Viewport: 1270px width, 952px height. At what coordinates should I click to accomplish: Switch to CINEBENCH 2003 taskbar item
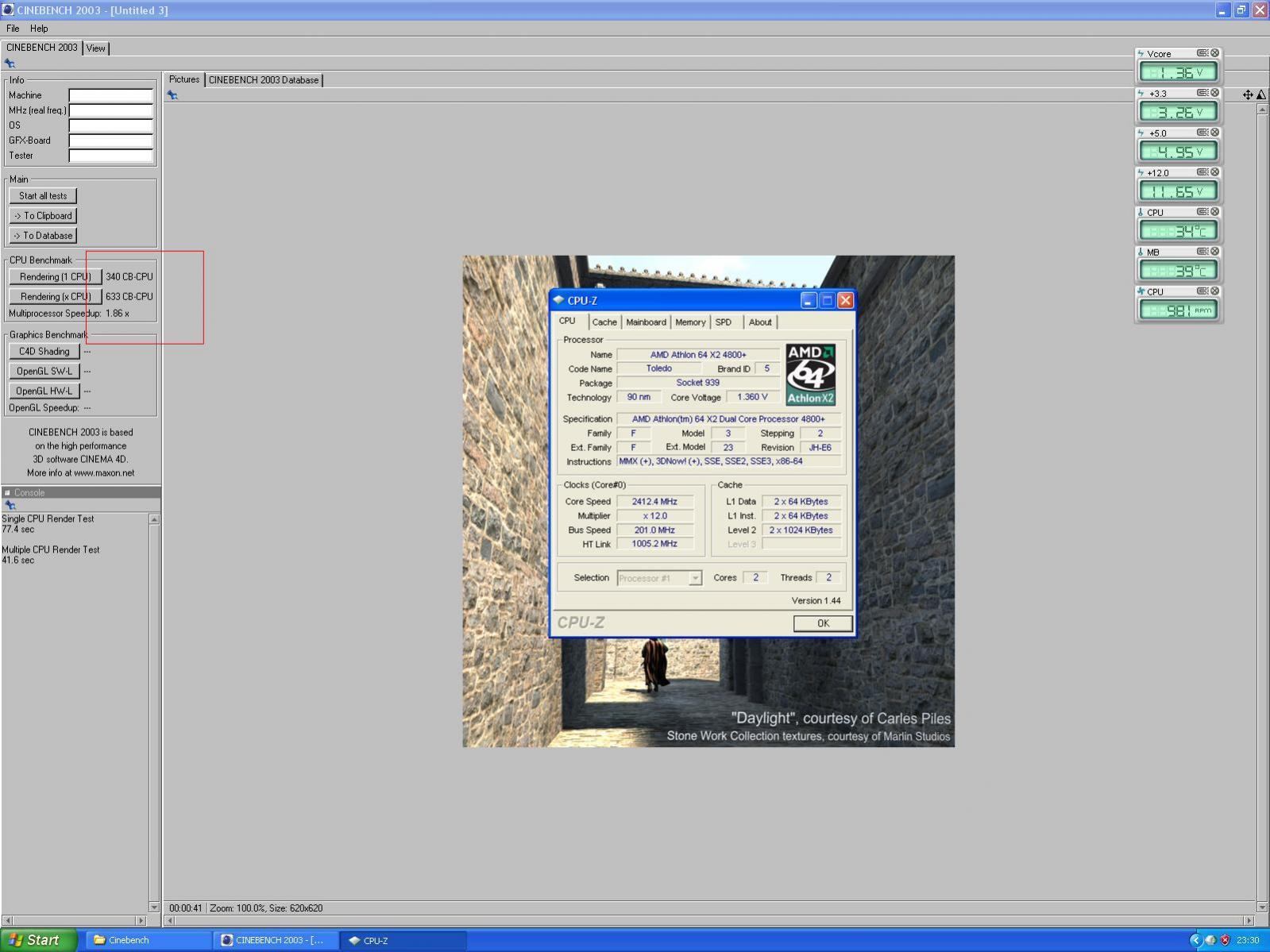[x=276, y=940]
